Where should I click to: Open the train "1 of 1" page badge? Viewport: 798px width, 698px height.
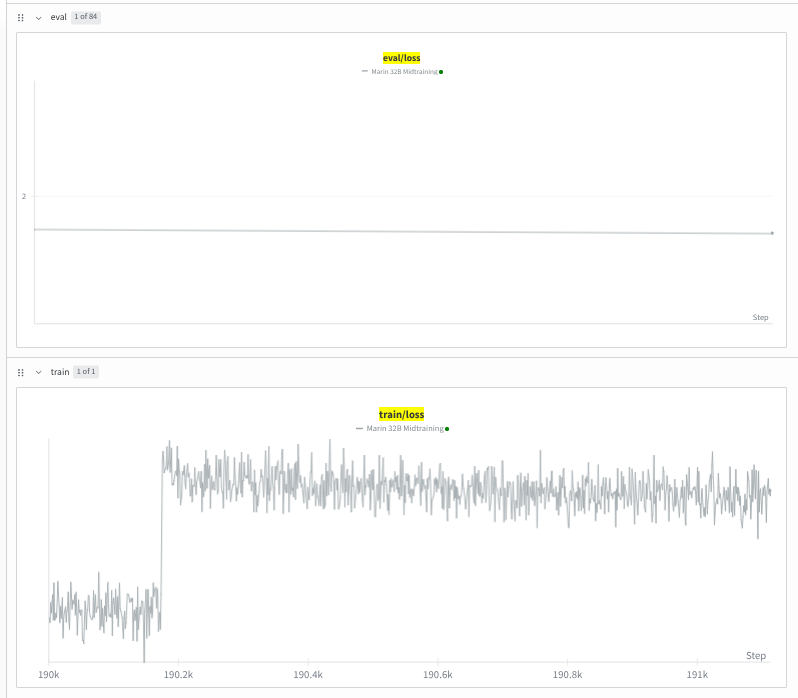coord(87,372)
